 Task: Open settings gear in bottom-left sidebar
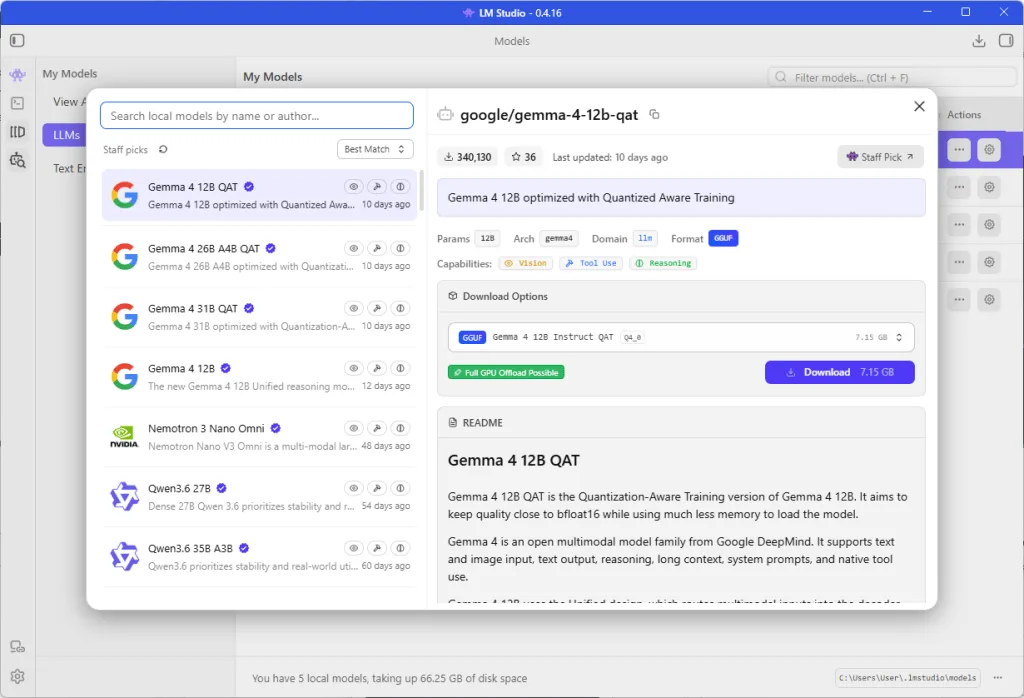tap(18, 676)
